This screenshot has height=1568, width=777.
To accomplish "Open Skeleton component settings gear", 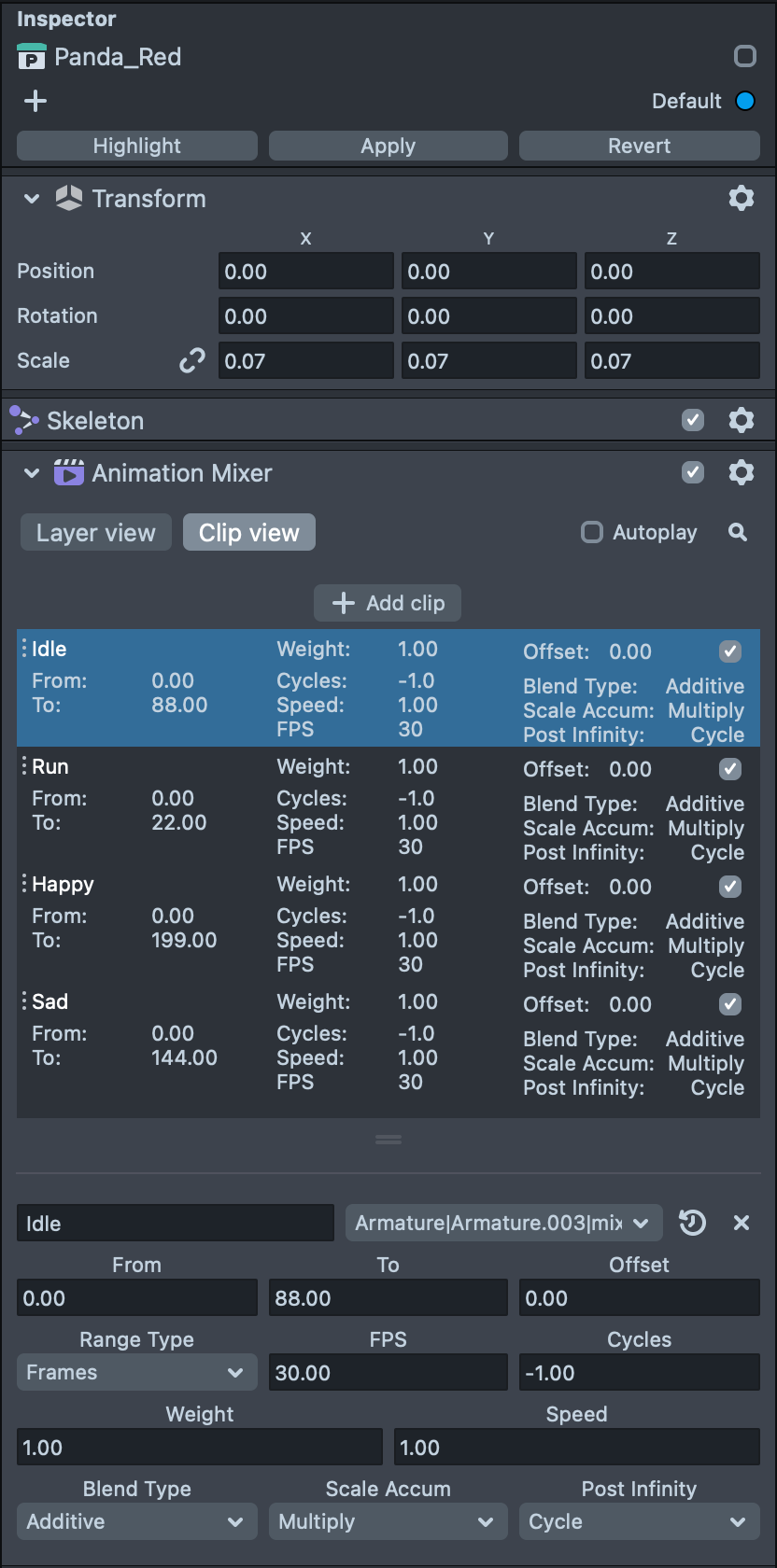I will tap(741, 420).
